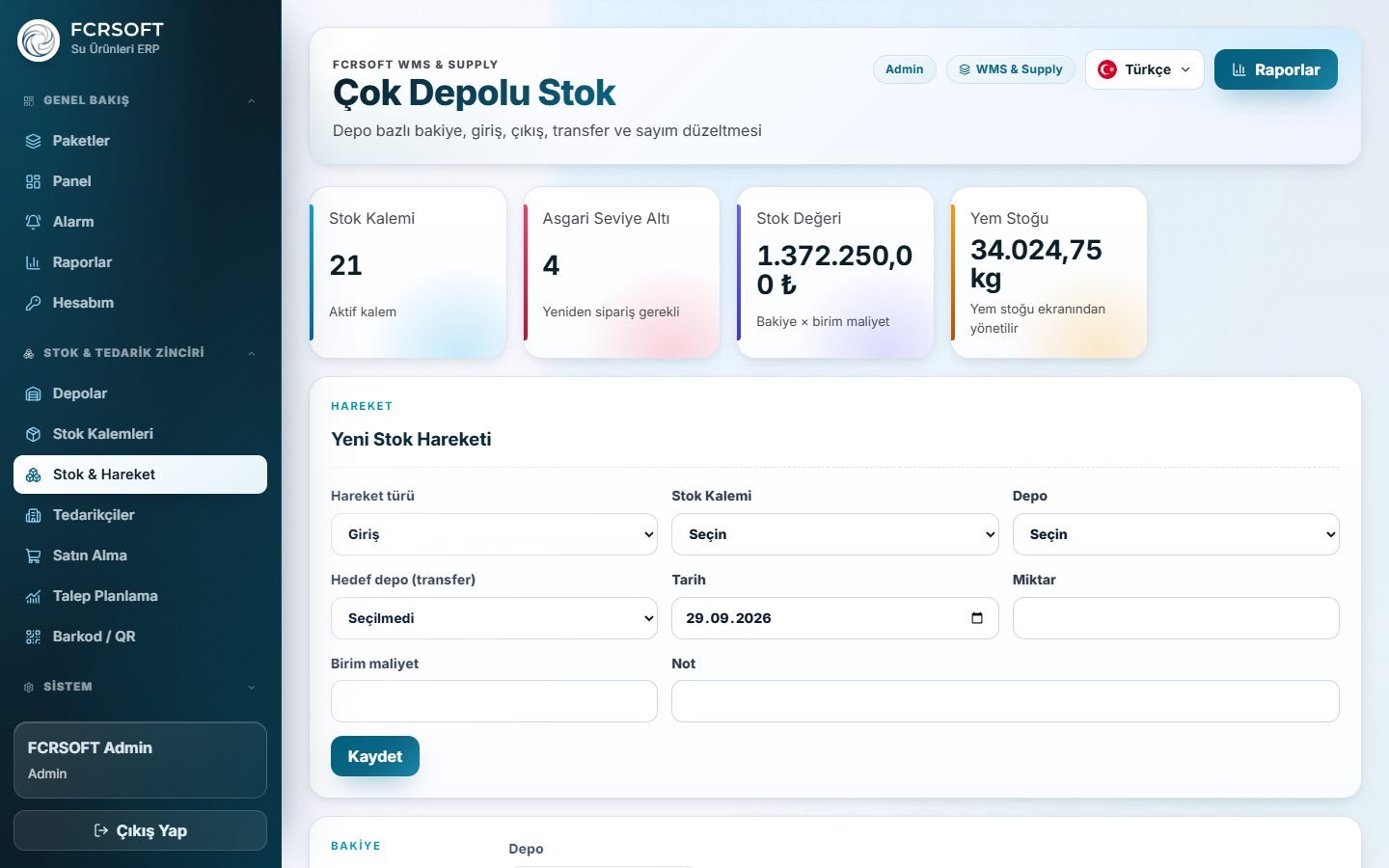This screenshot has height=868, width=1389.
Task: Click the Barkod / QR code icon
Action: tap(33, 637)
